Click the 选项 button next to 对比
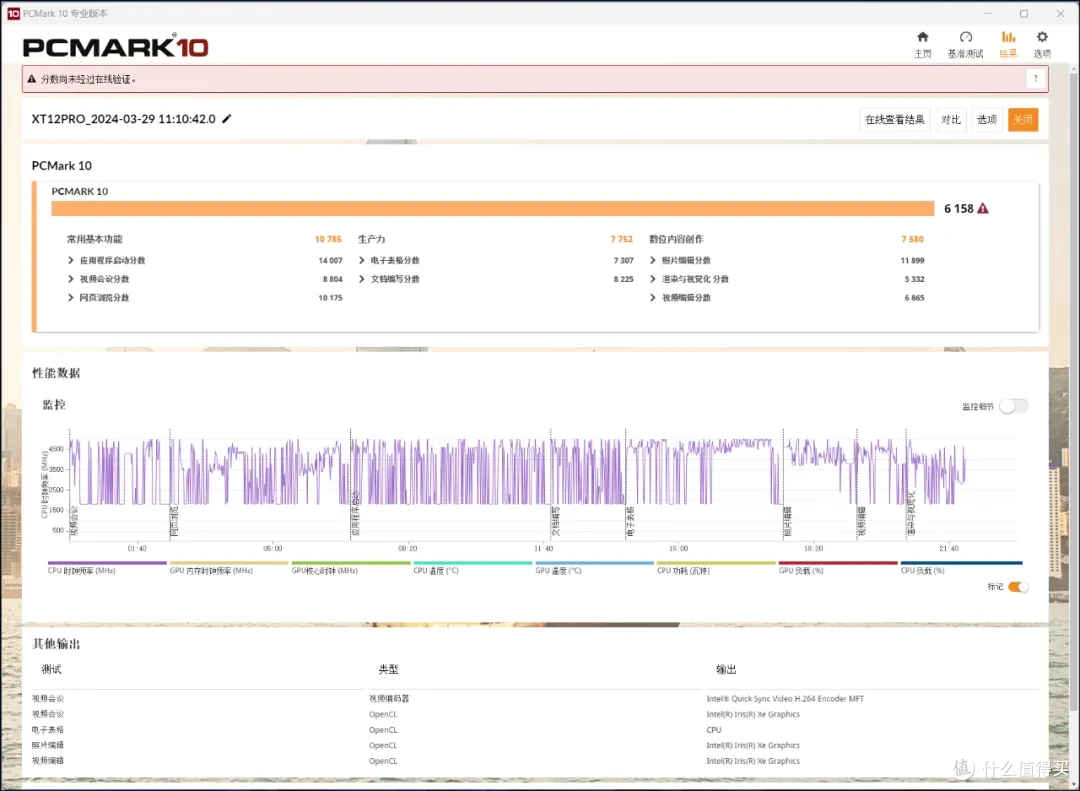 (987, 120)
